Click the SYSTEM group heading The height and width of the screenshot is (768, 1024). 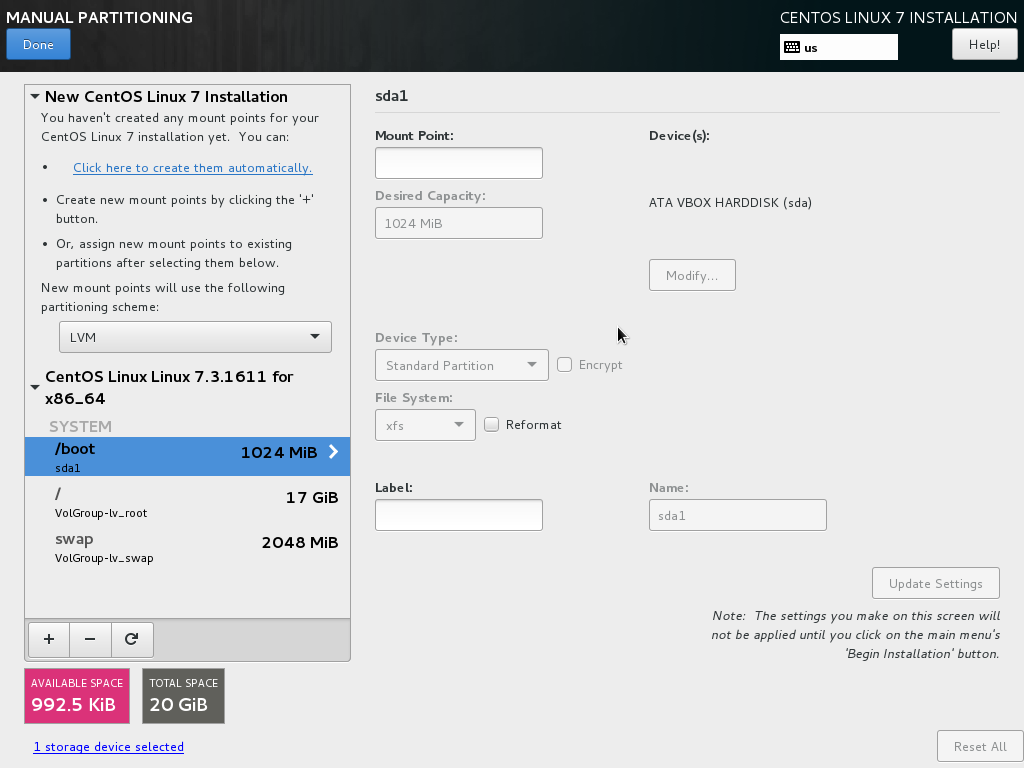tap(80, 426)
